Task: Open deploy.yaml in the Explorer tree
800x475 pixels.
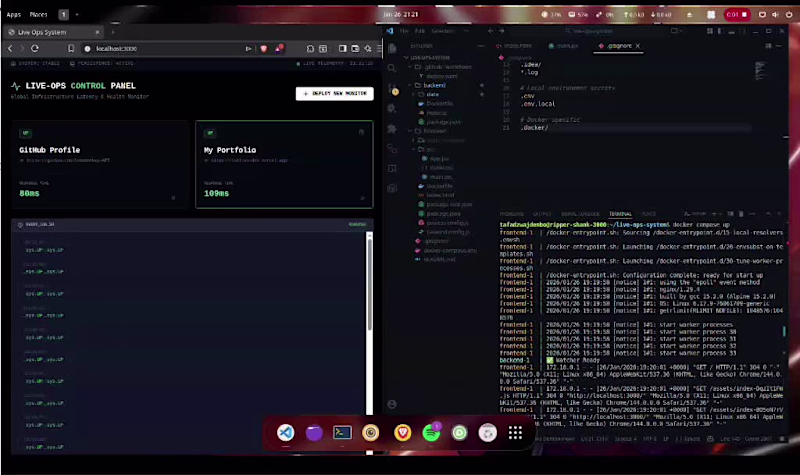Action: pos(442,76)
